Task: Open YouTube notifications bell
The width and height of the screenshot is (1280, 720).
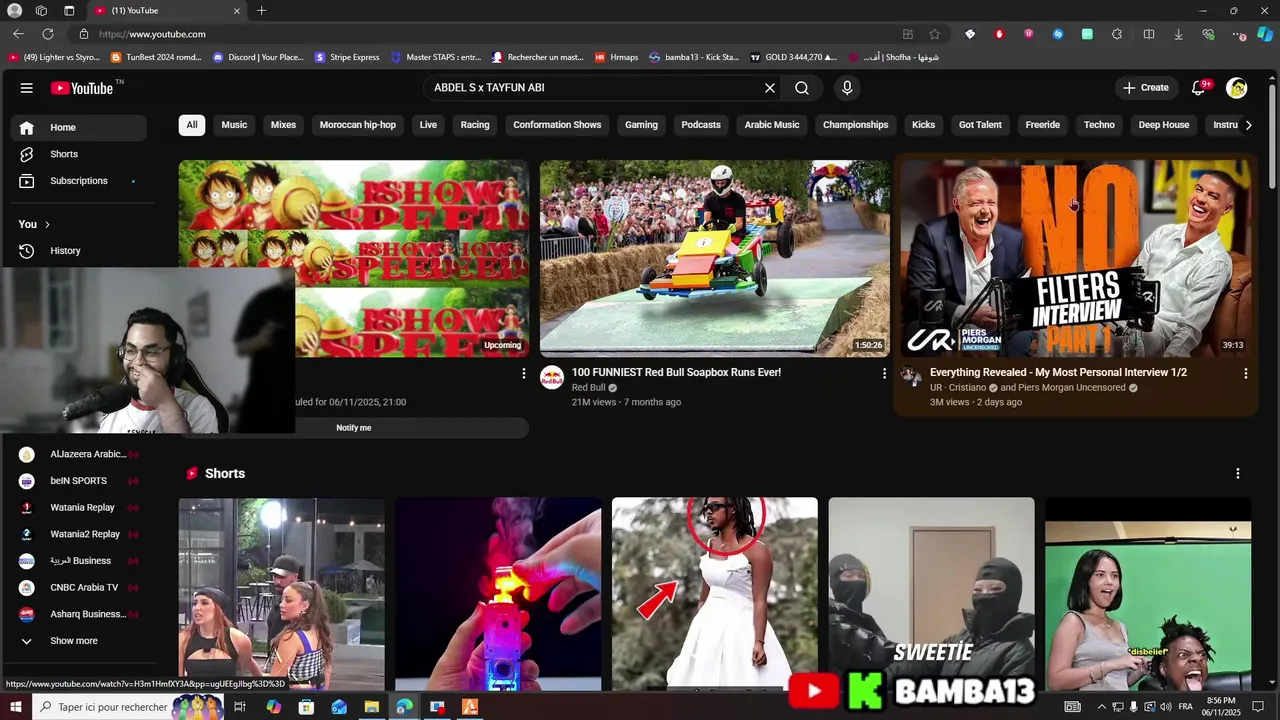Action: click(1198, 88)
